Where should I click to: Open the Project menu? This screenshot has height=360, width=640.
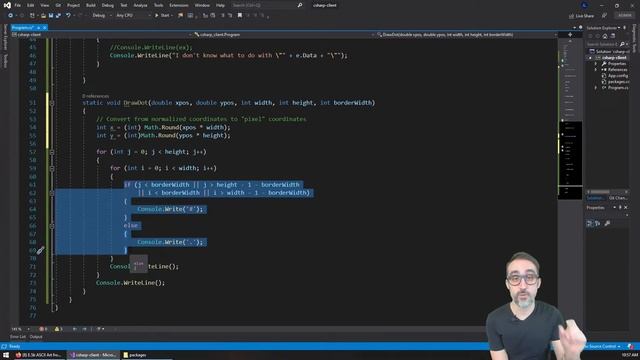(73, 5)
